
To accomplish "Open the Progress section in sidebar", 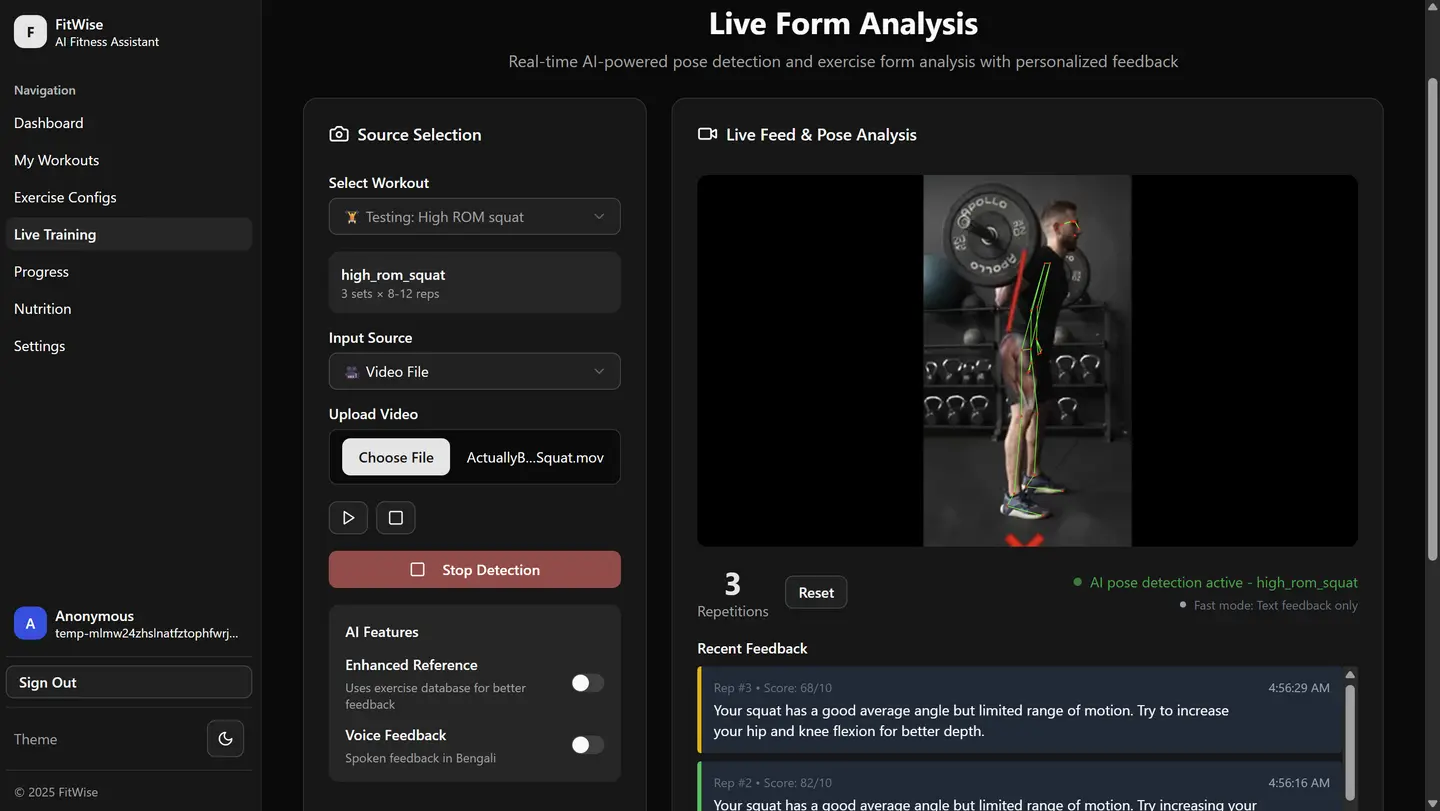I will click(x=41, y=271).
